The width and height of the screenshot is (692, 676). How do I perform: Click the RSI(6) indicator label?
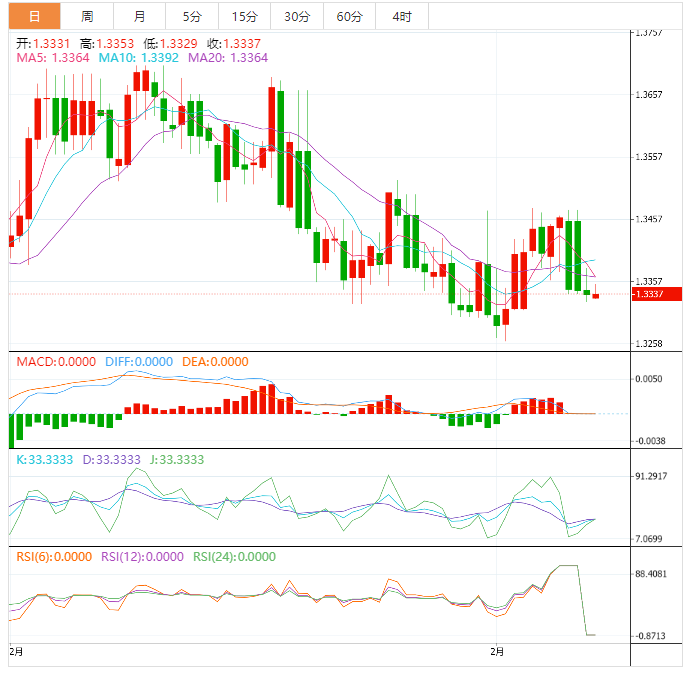53,557
